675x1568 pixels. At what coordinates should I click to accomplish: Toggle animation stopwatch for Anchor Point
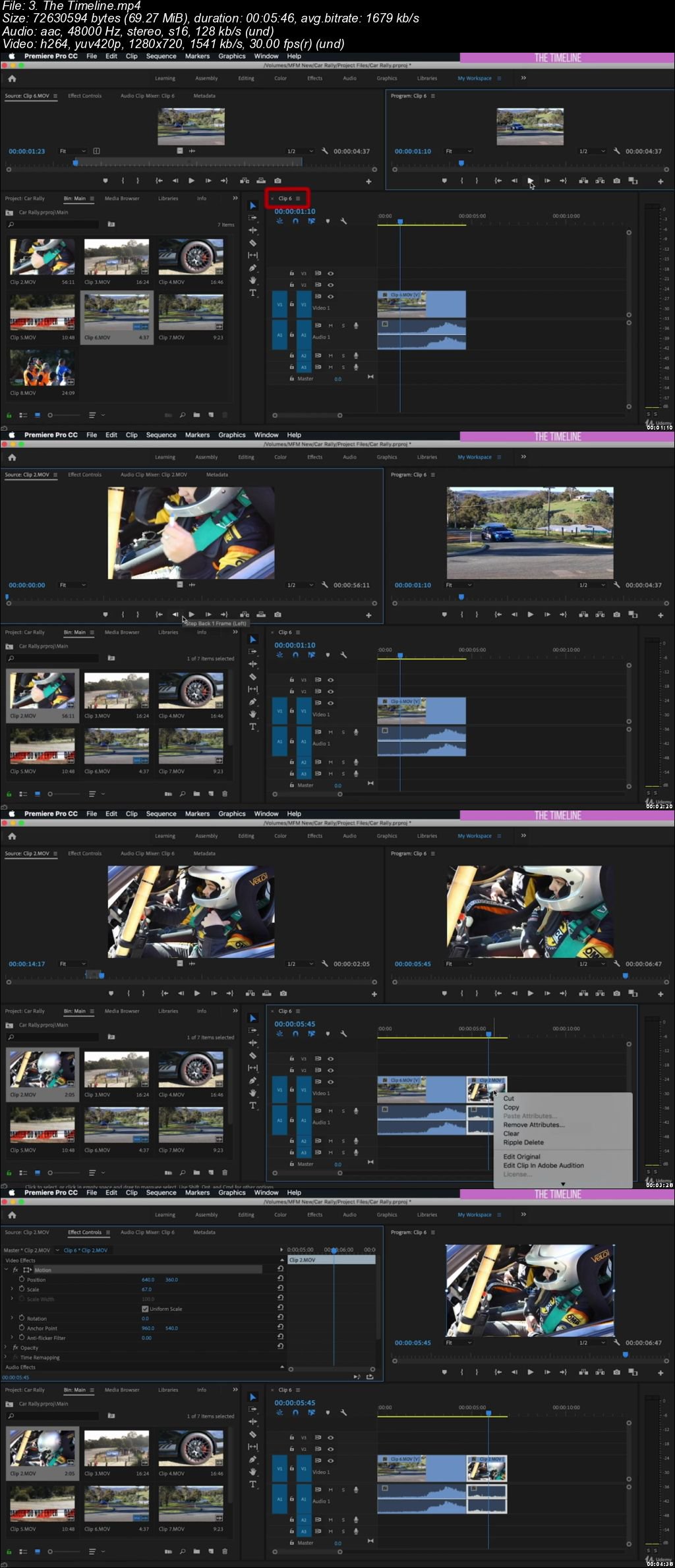click(x=22, y=1328)
